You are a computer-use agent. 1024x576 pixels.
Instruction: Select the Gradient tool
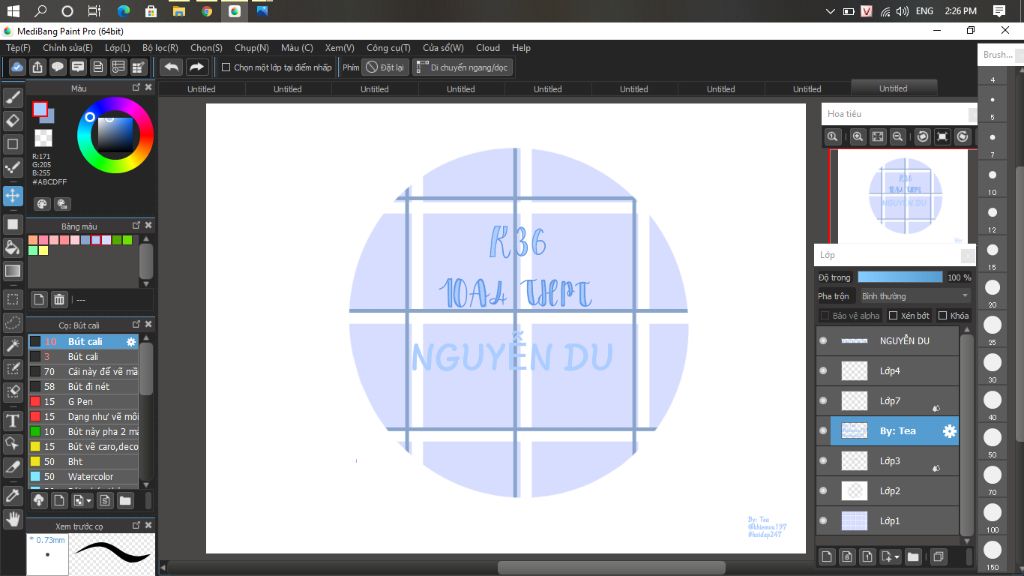12,270
